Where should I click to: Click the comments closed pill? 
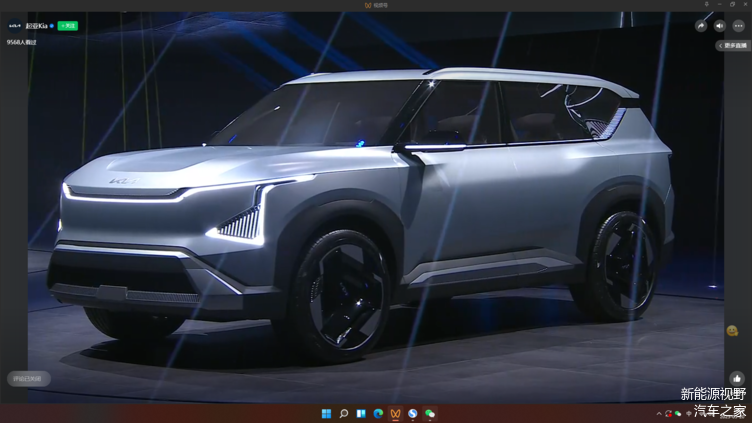pos(28,378)
